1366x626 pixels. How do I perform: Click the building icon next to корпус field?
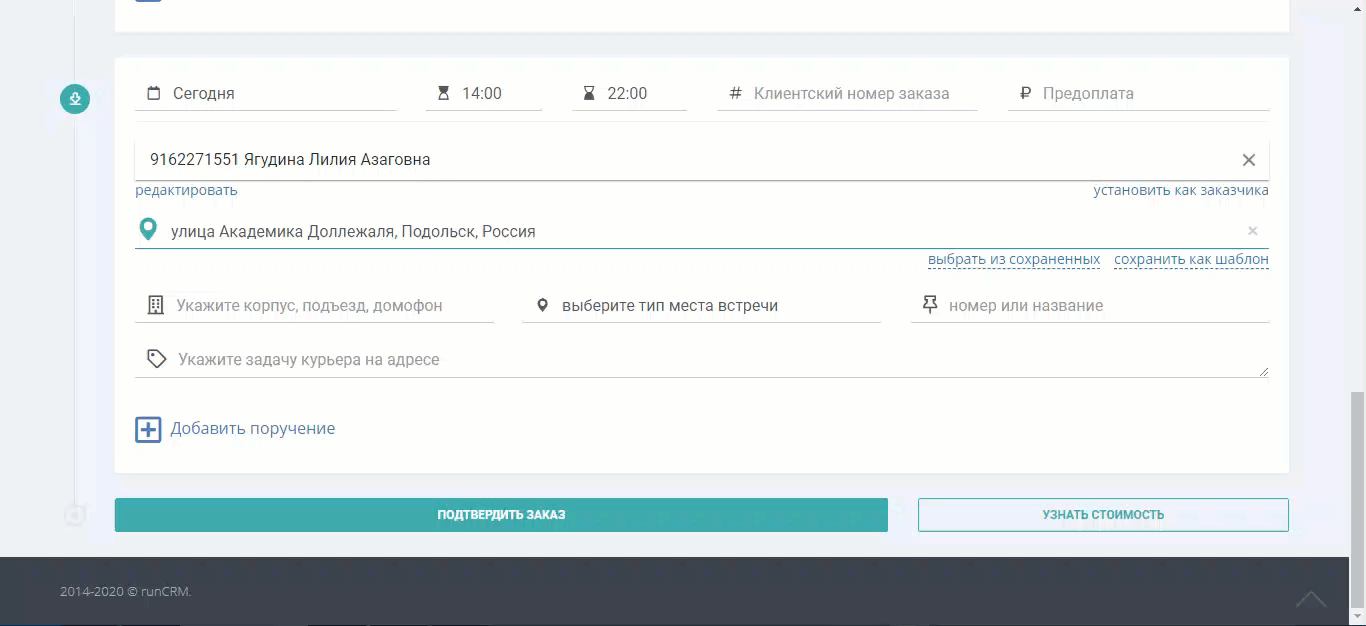click(155, 305)
